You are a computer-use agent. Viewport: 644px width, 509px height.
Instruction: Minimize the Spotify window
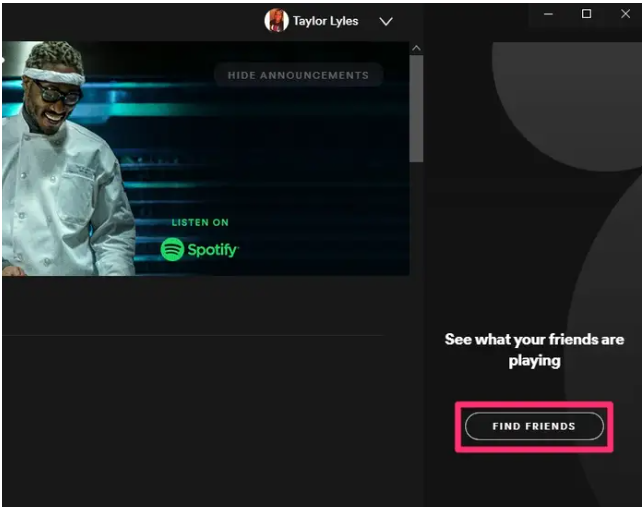tap(548, 14)
